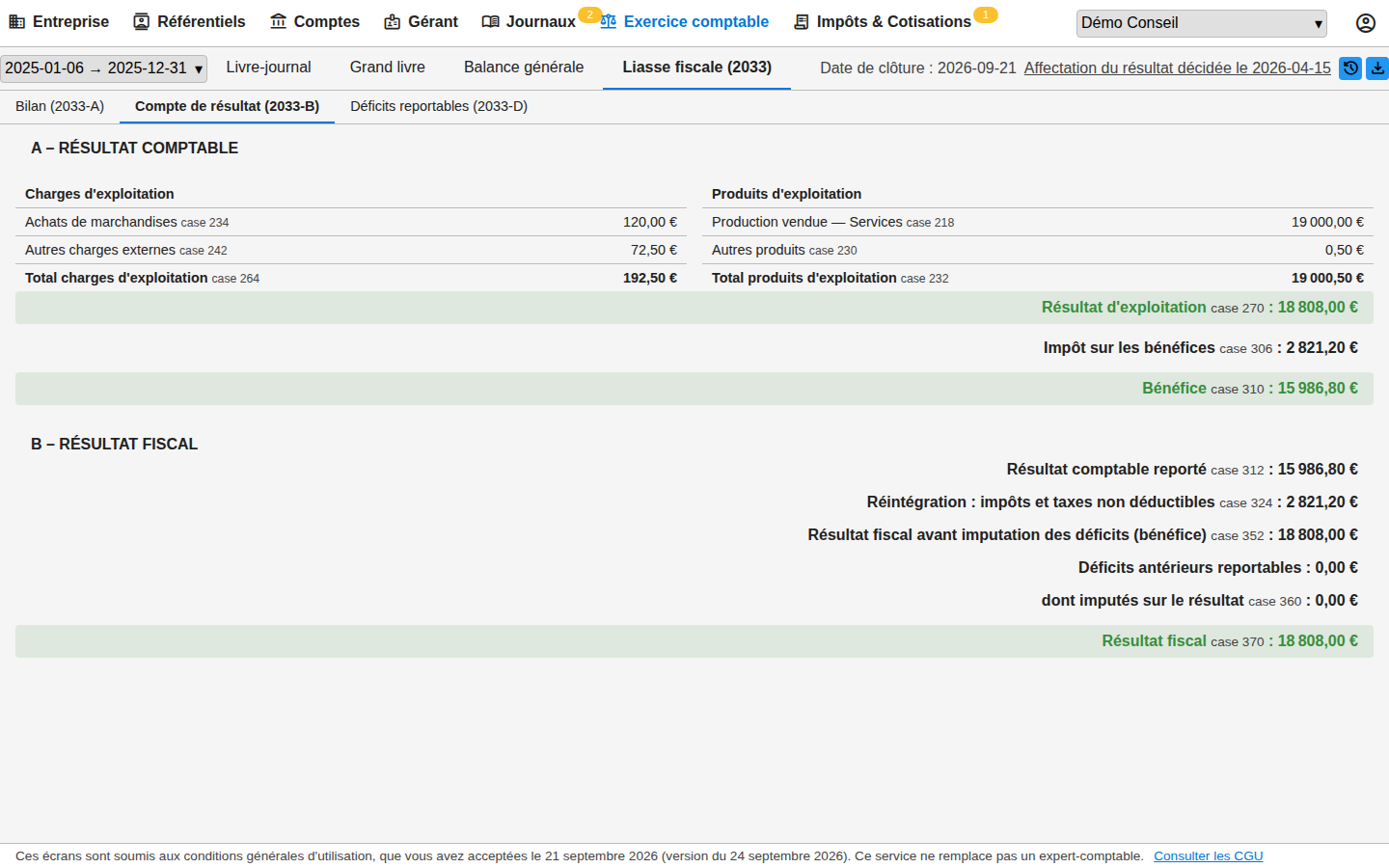Open the Gérant menu
Image resolution: width=1389 pixels, height=868 pixels.
(x=421, y=21)
